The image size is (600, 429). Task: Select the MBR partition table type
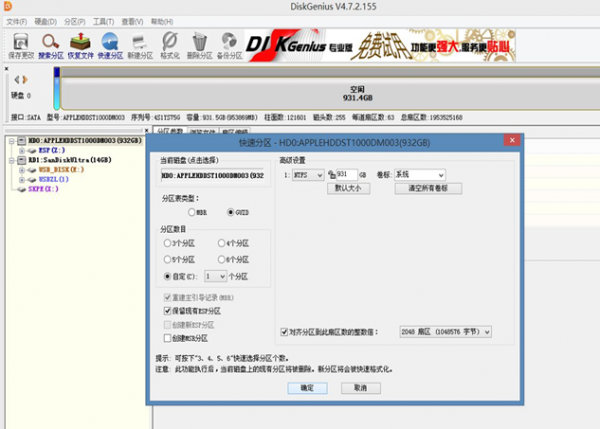[x=192, y=212]
